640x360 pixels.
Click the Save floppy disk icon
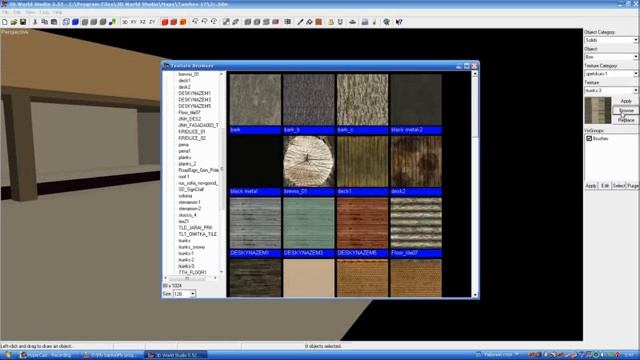pyautogui.click(x=23, y=22)
